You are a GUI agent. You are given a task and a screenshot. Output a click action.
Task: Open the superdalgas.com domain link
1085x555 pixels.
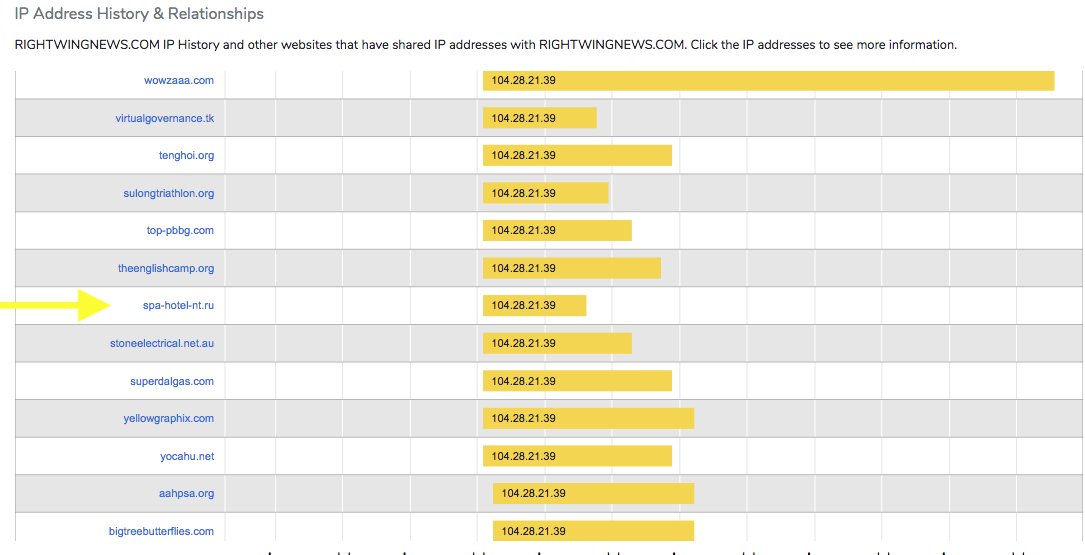tap(172, 381)
